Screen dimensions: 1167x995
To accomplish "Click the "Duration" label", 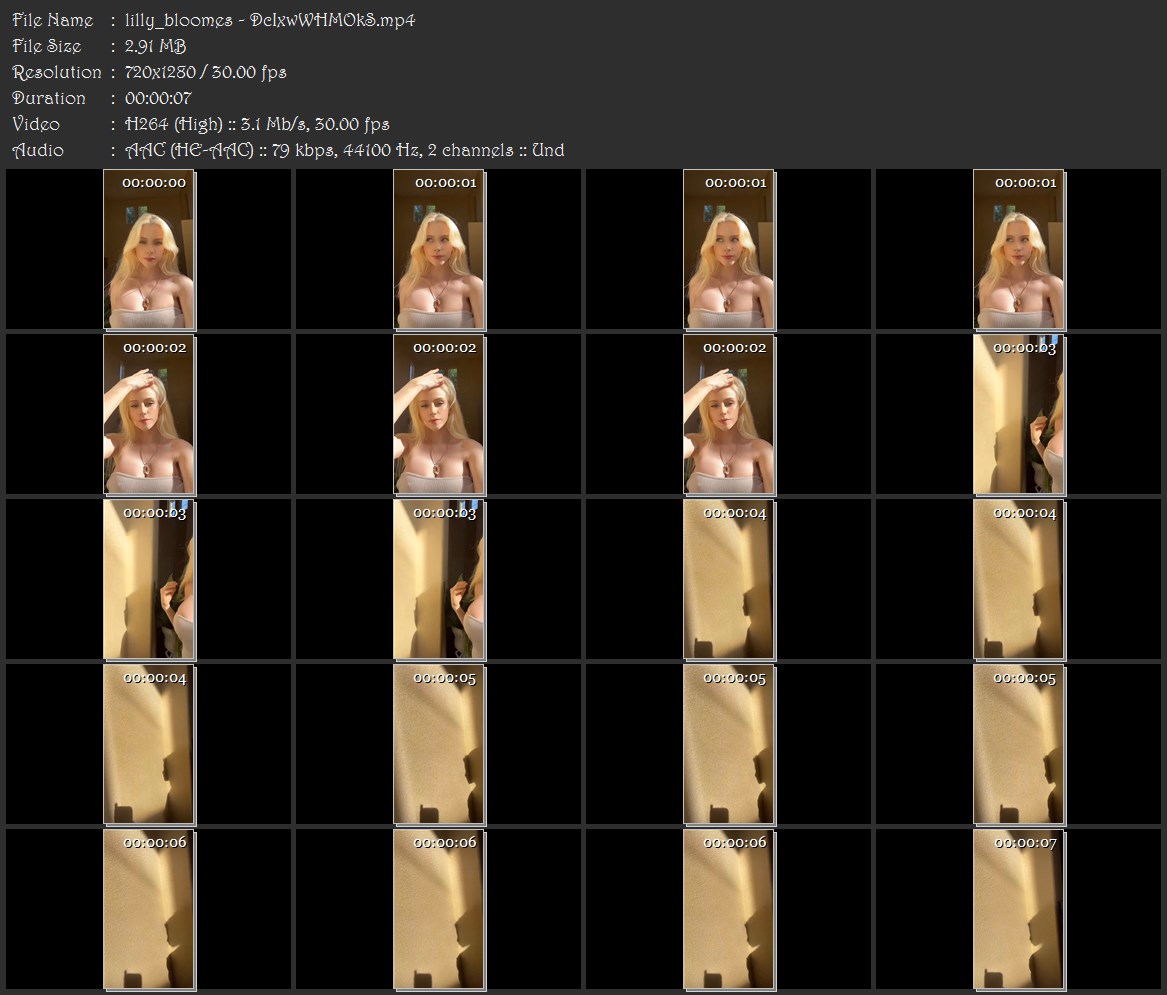I will 49,98.
